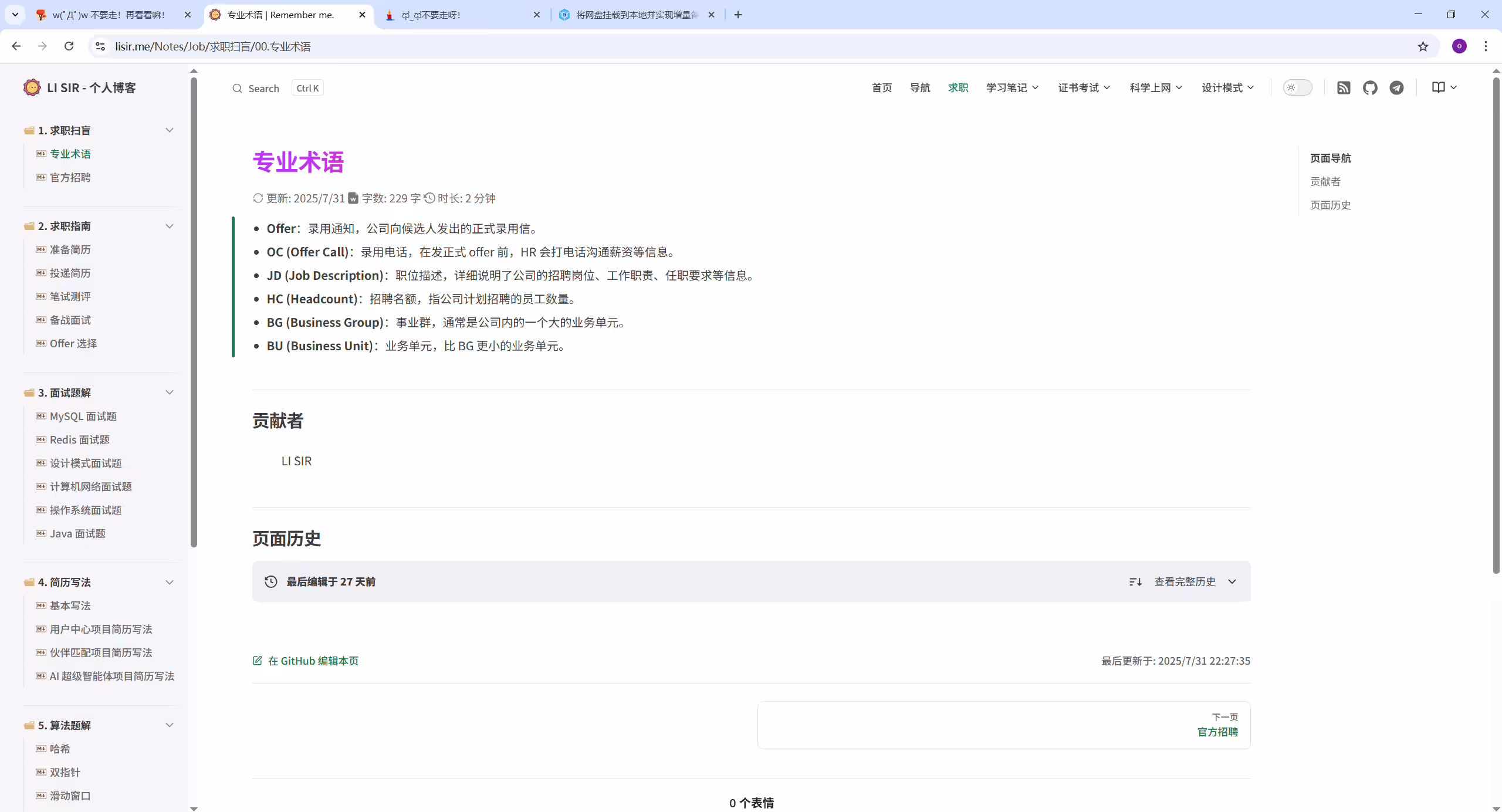Open the 证书考试 dropdown menu
Image resolution: width=1502 pixels, height=812 pixels.
pos(1084,88)
